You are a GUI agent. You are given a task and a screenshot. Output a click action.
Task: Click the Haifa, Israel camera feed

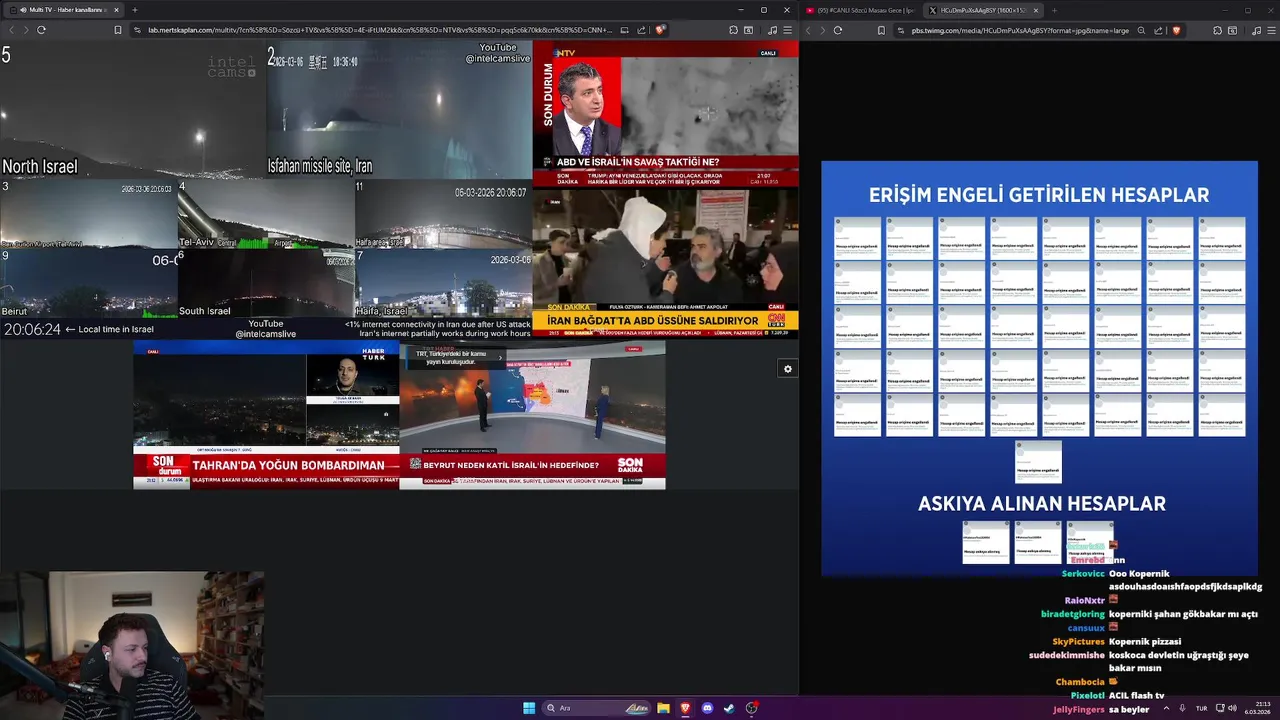(443, 283)
